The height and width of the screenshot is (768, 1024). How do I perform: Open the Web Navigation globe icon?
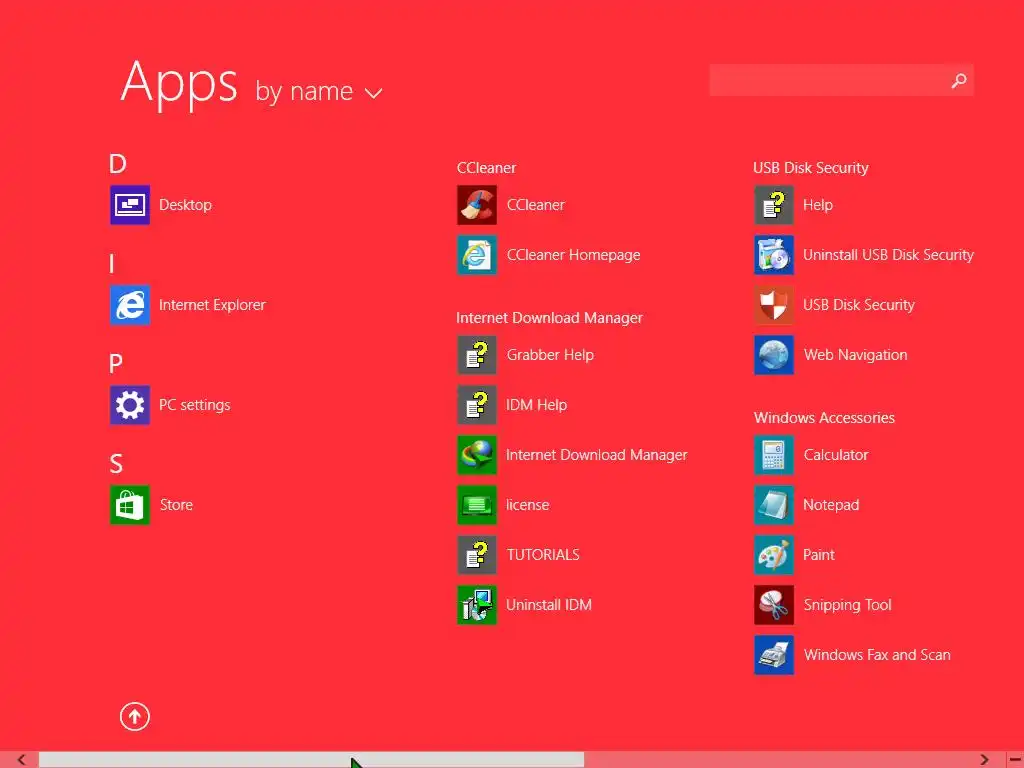pos(774,355)
